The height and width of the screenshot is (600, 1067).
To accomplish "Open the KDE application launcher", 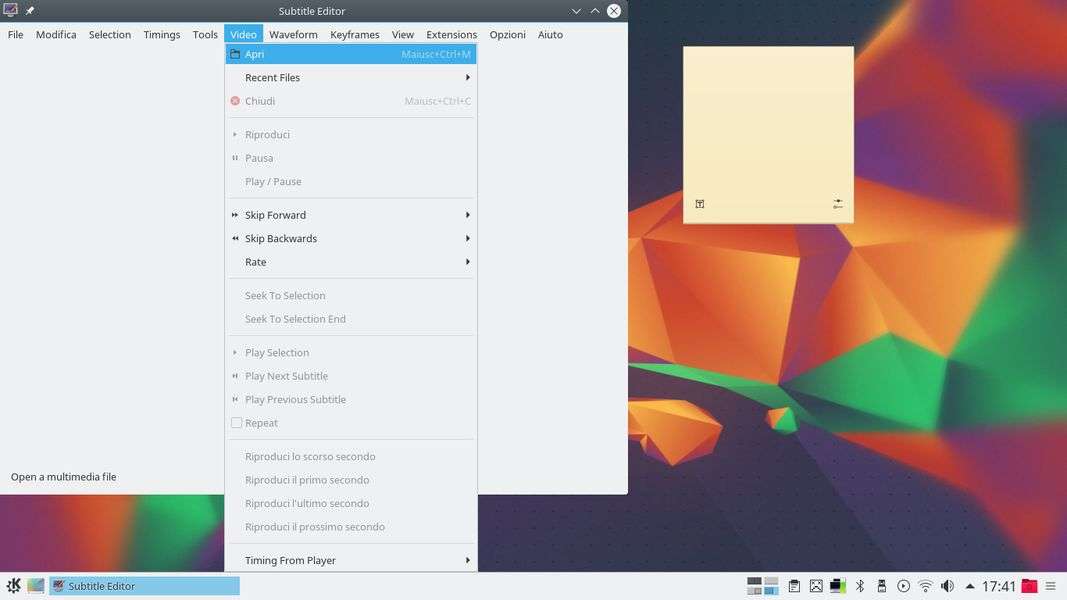I will (13, 586).
